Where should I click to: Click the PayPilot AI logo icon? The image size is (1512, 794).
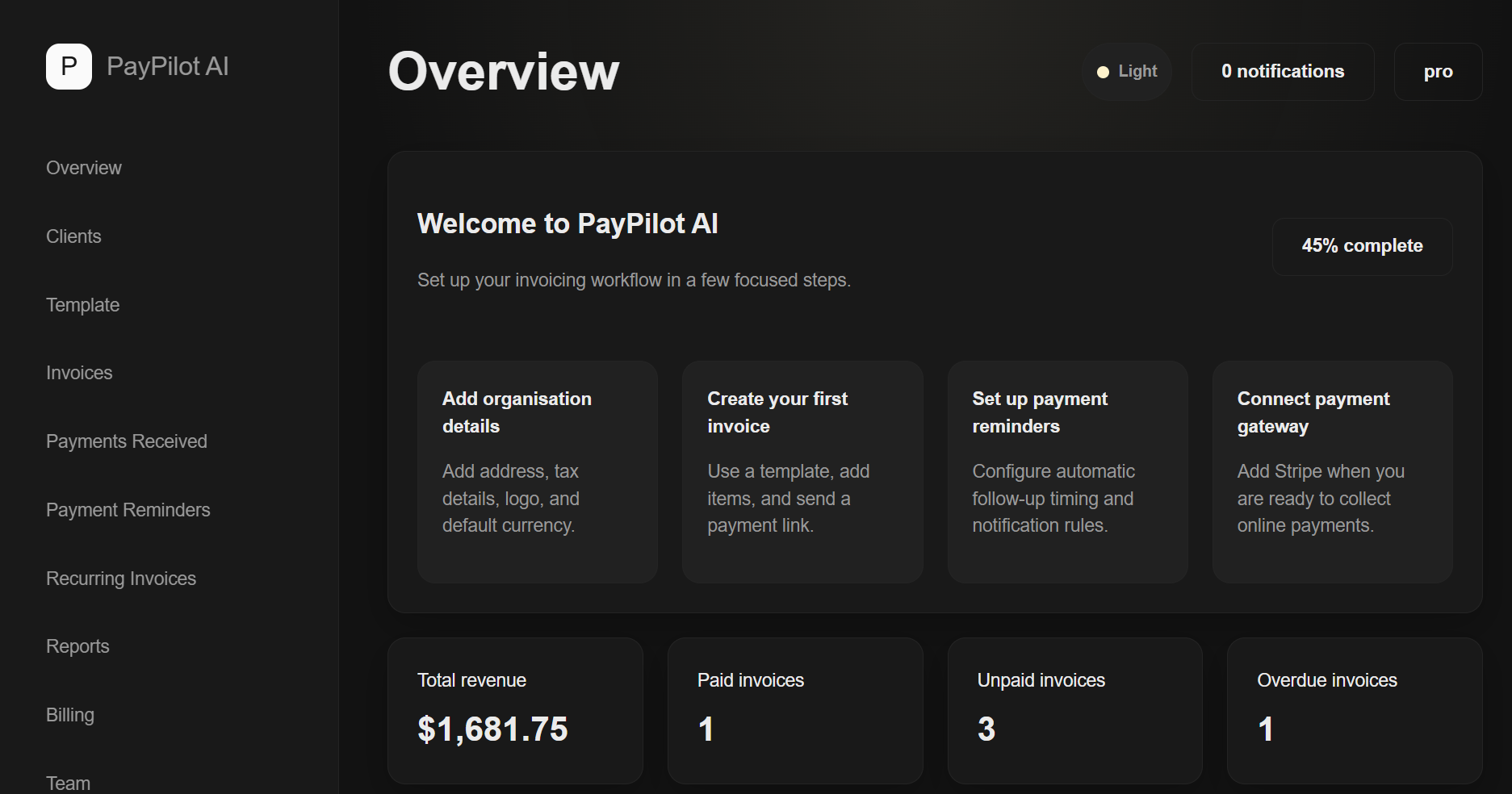click(x=69, y=66)
